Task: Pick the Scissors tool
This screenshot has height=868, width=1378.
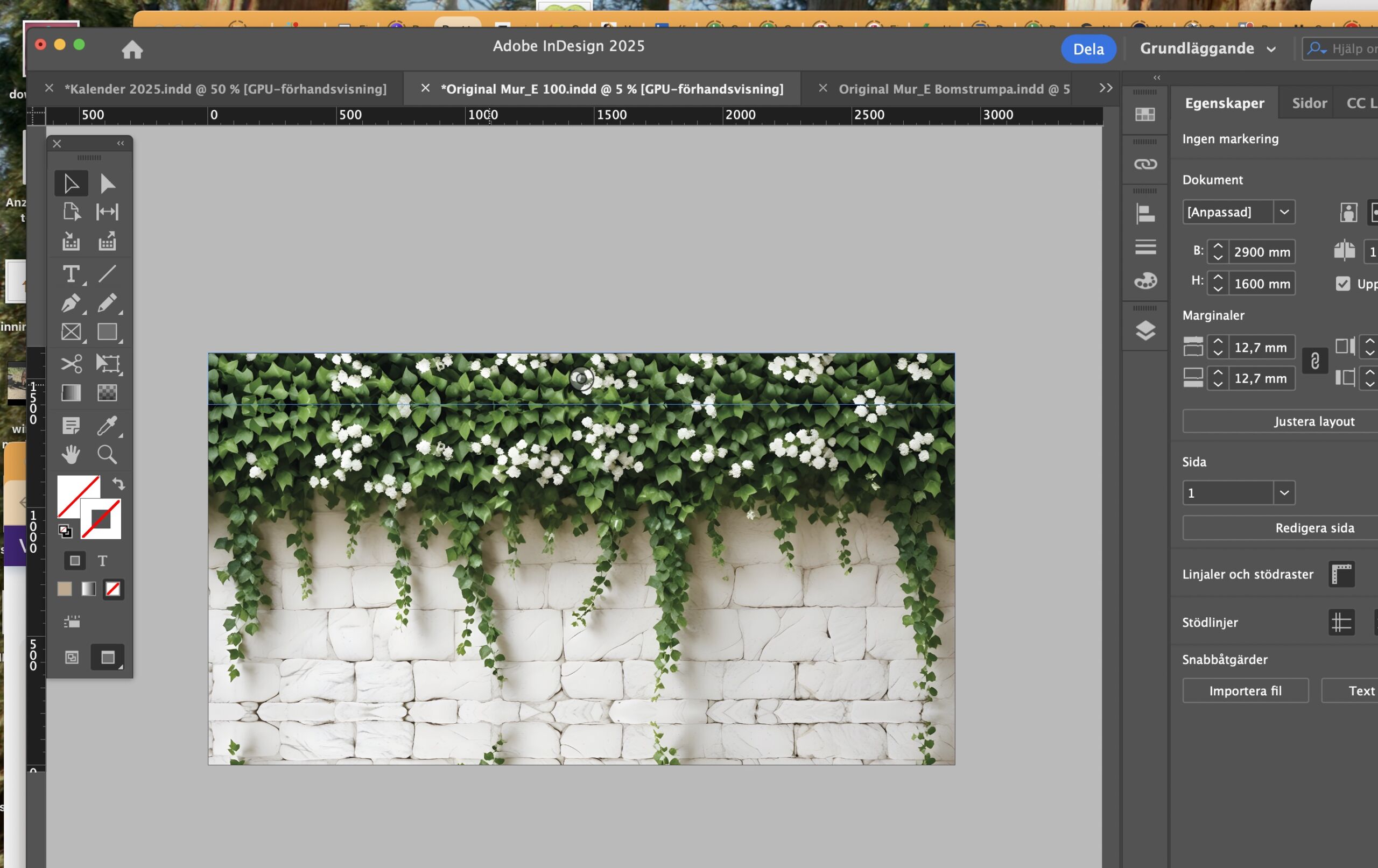Action: 71,364
